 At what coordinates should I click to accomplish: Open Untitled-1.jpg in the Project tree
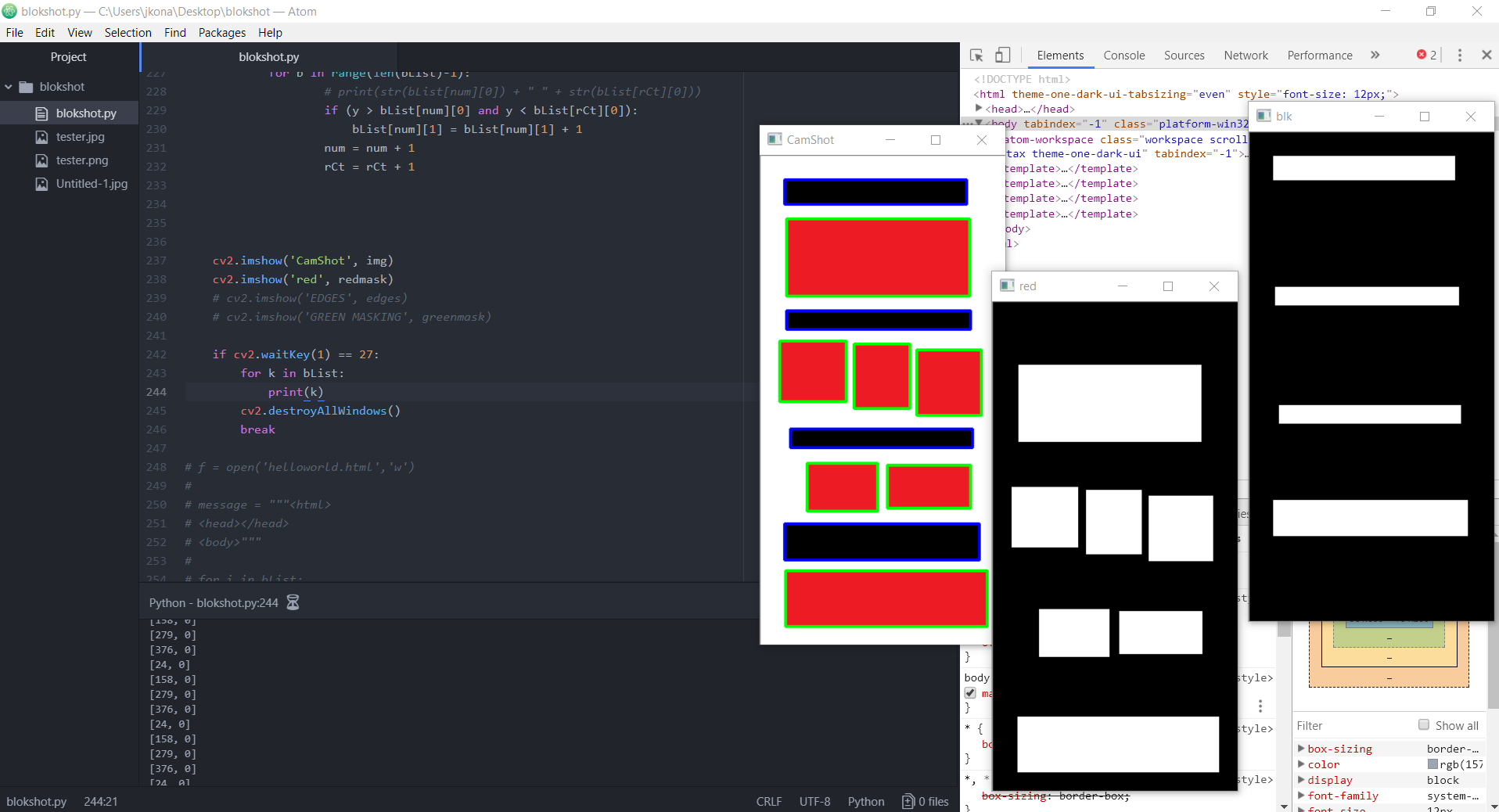tap(92, 184)
